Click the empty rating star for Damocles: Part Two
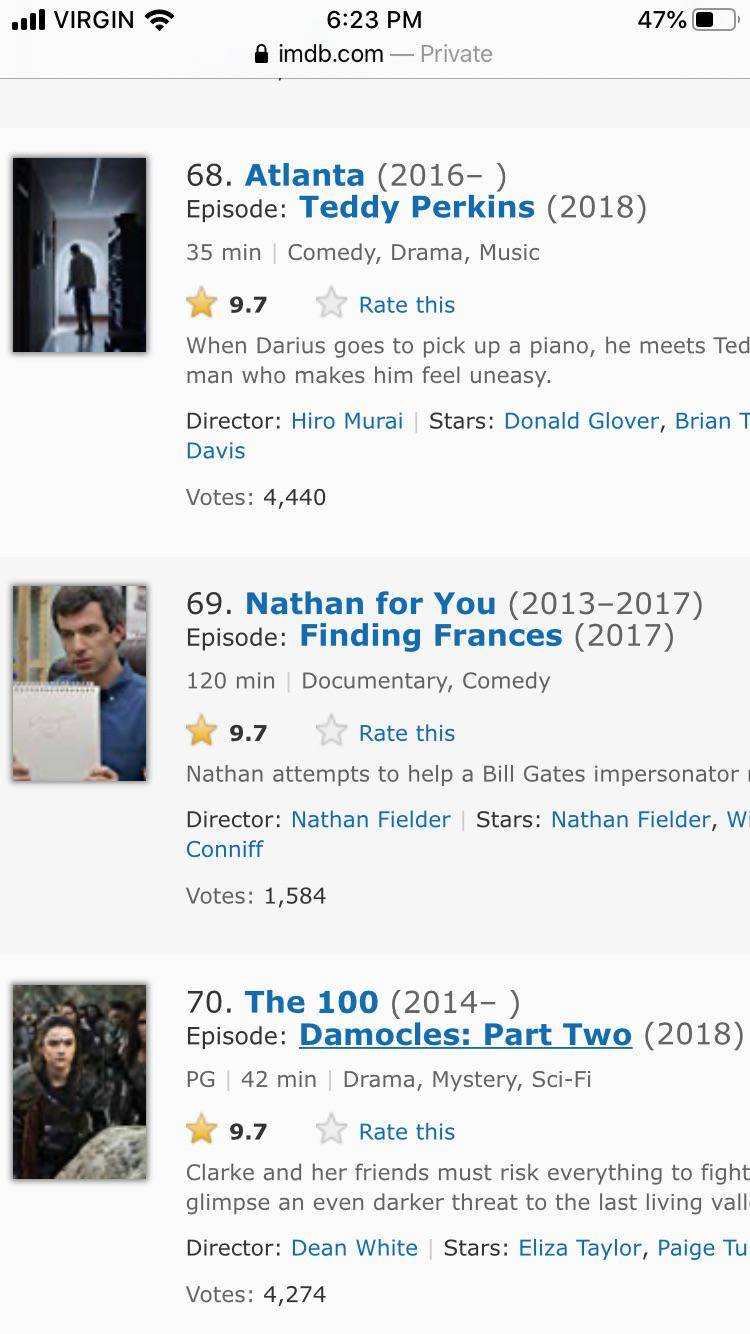Screen dimensions: 750x1334 (331, 1131)
